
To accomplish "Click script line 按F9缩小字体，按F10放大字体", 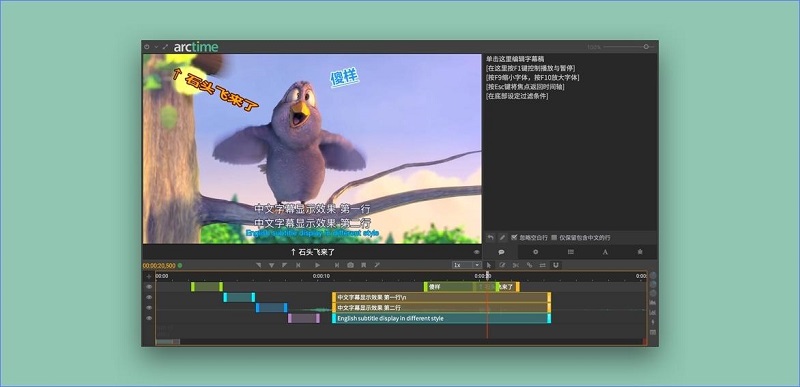I will click(533, 77).
